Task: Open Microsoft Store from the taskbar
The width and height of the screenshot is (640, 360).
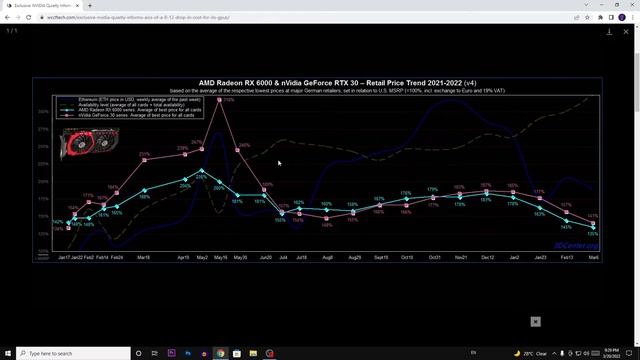Action: pyautogui.click(x=237, y=353)
